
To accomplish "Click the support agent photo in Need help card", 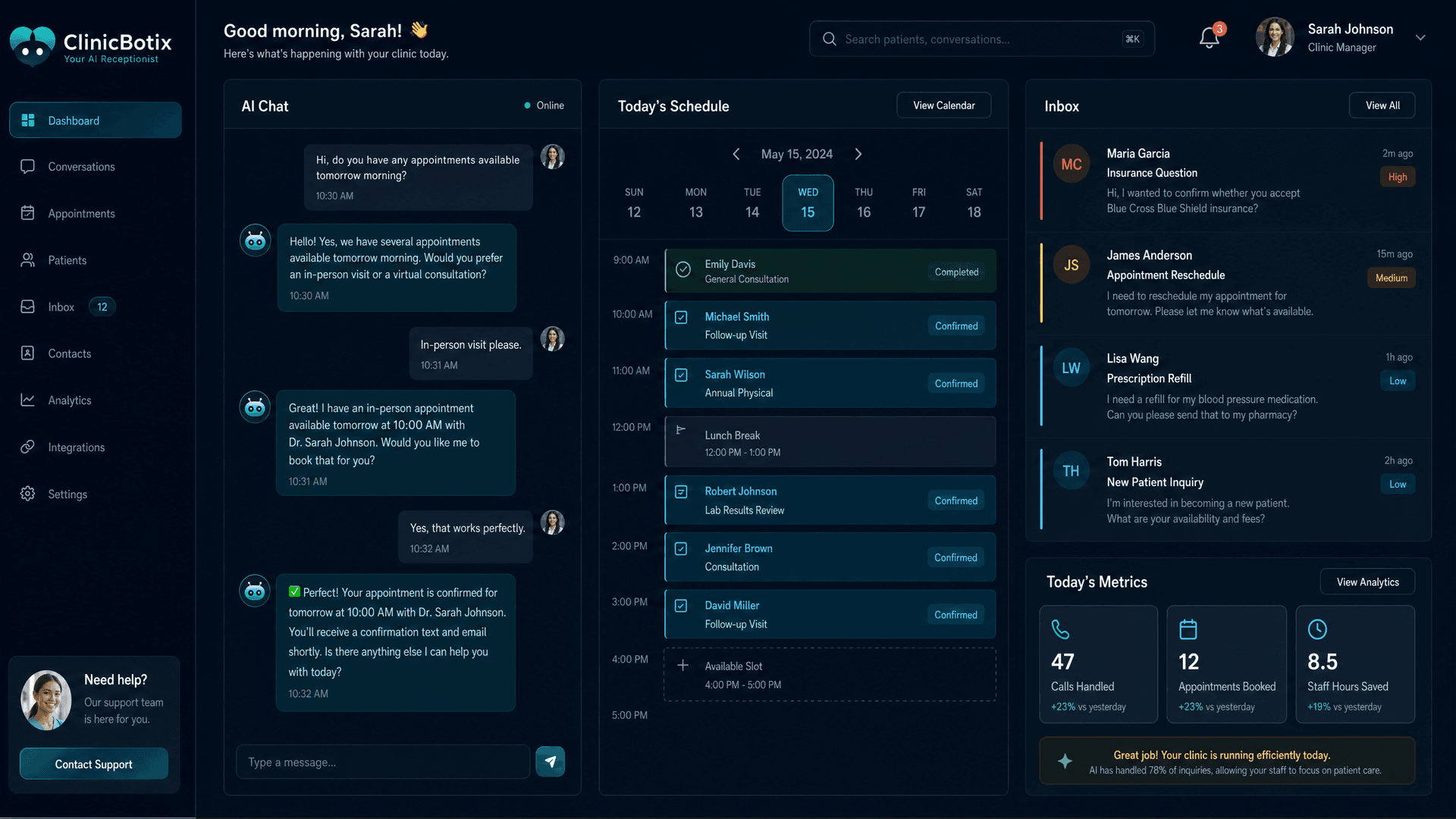I will point(46,699).
